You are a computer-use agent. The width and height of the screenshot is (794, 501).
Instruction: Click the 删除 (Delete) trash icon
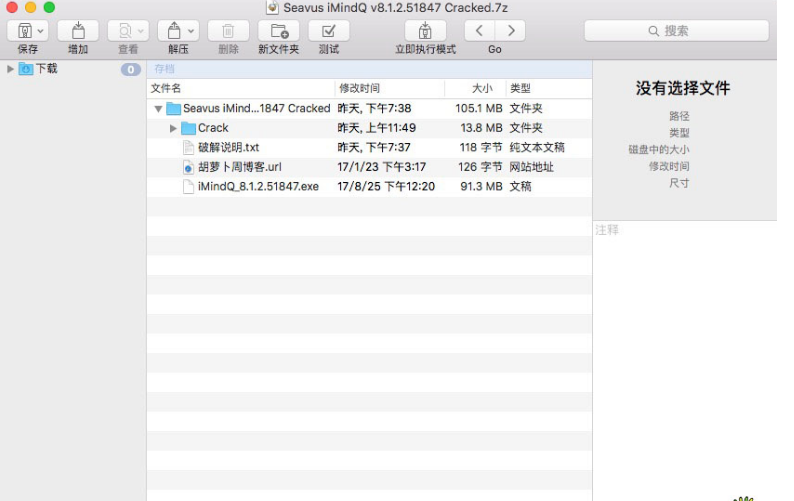point(228,31)
